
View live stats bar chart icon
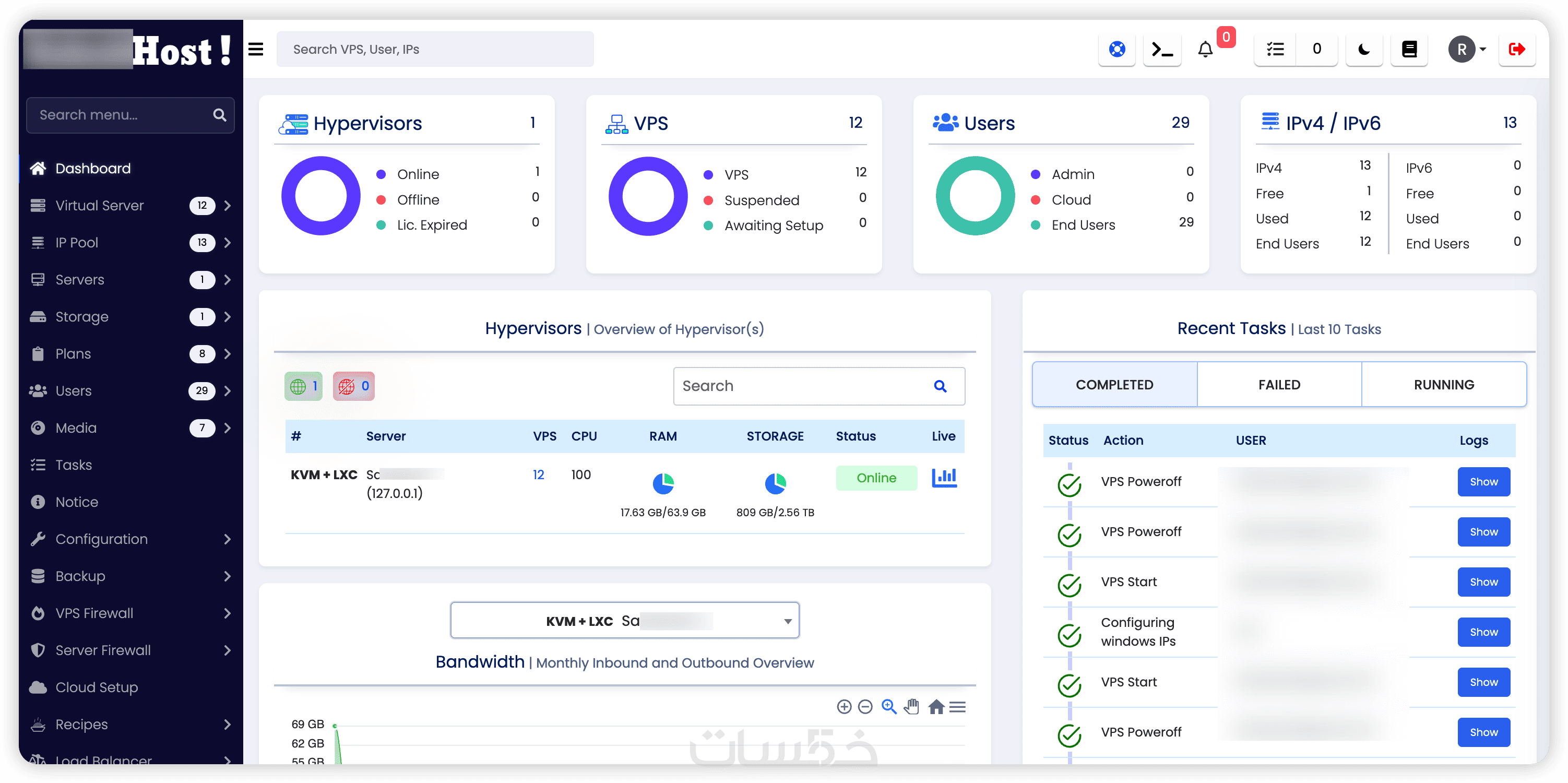click(944, 478)
